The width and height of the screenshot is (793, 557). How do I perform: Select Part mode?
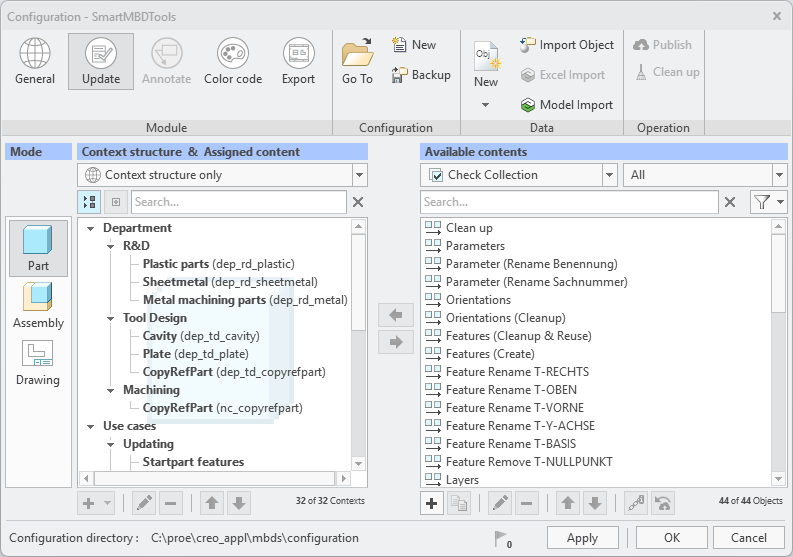click(38, 248)
